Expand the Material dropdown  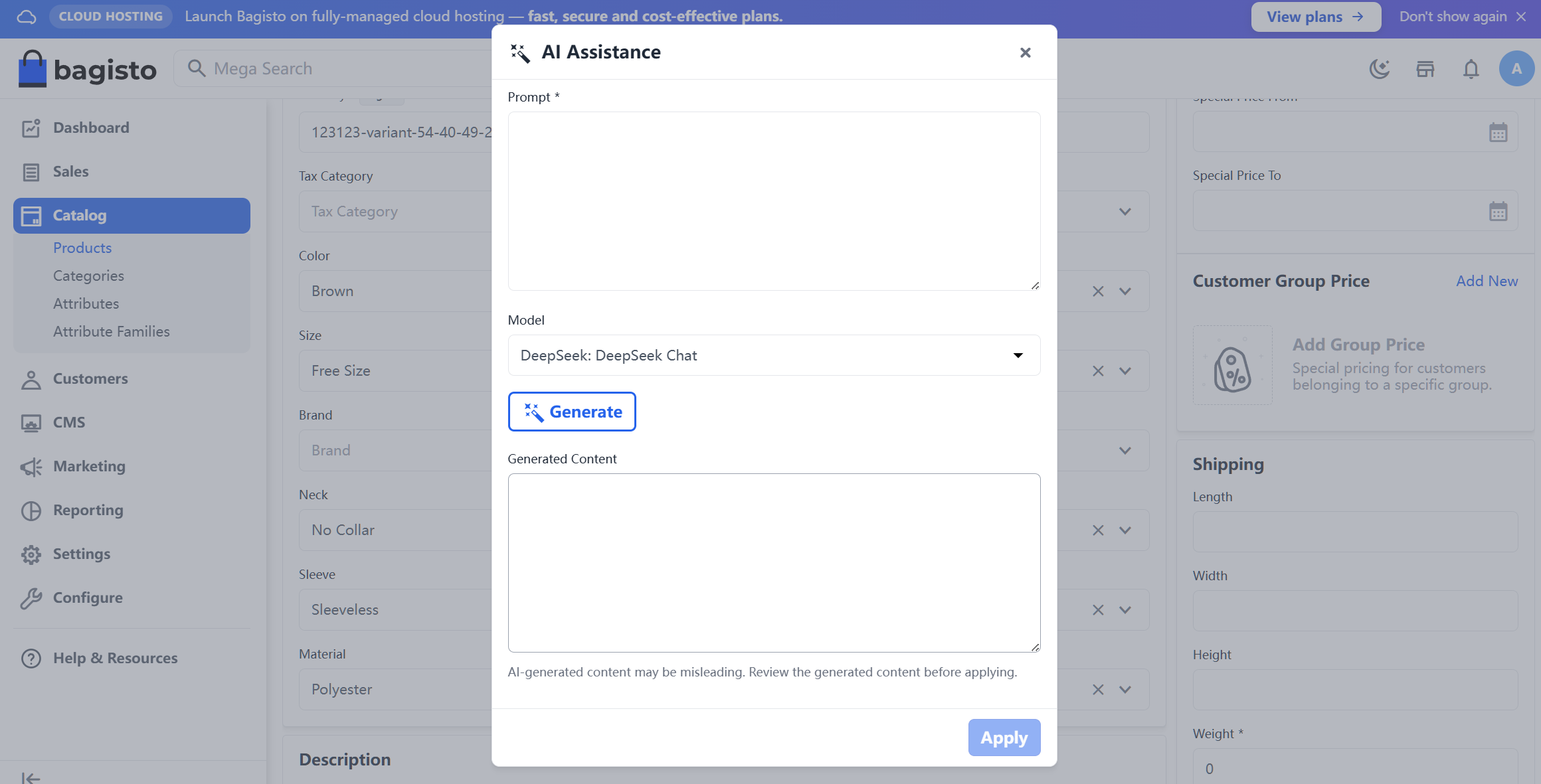click(1125, 690)
